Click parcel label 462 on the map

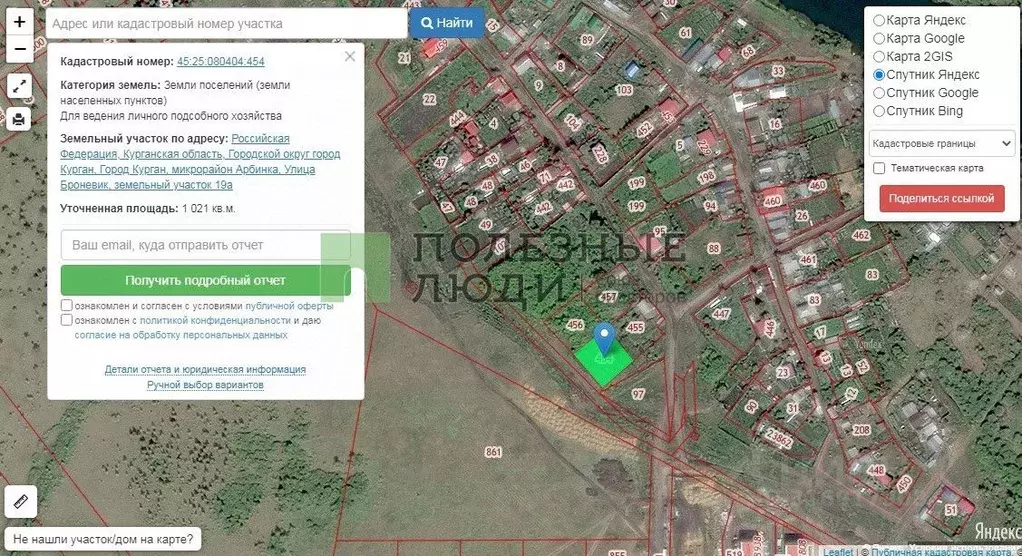pyautogui.click(x=861, y=235)
